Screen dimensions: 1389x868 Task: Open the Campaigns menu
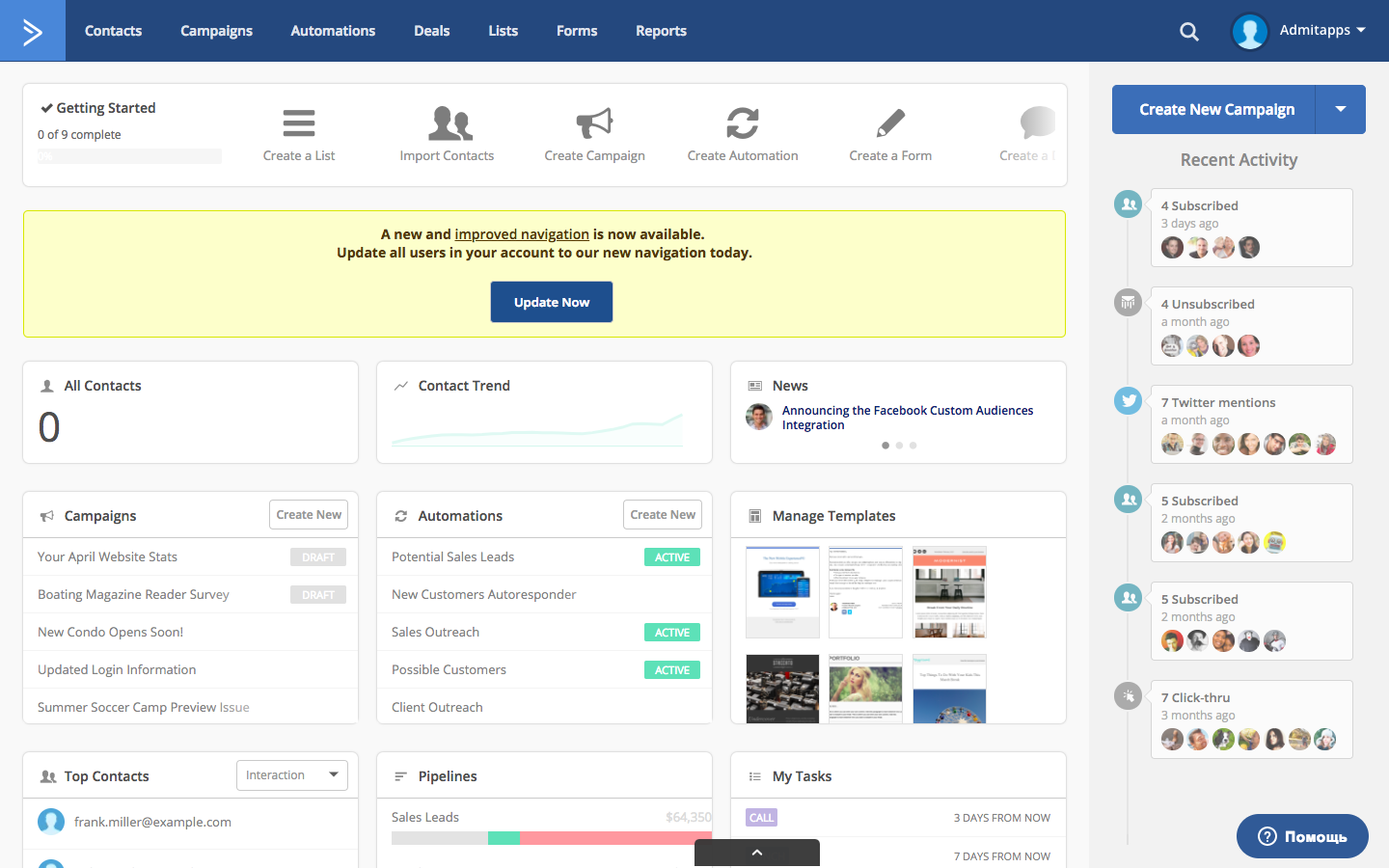(216, 31)
